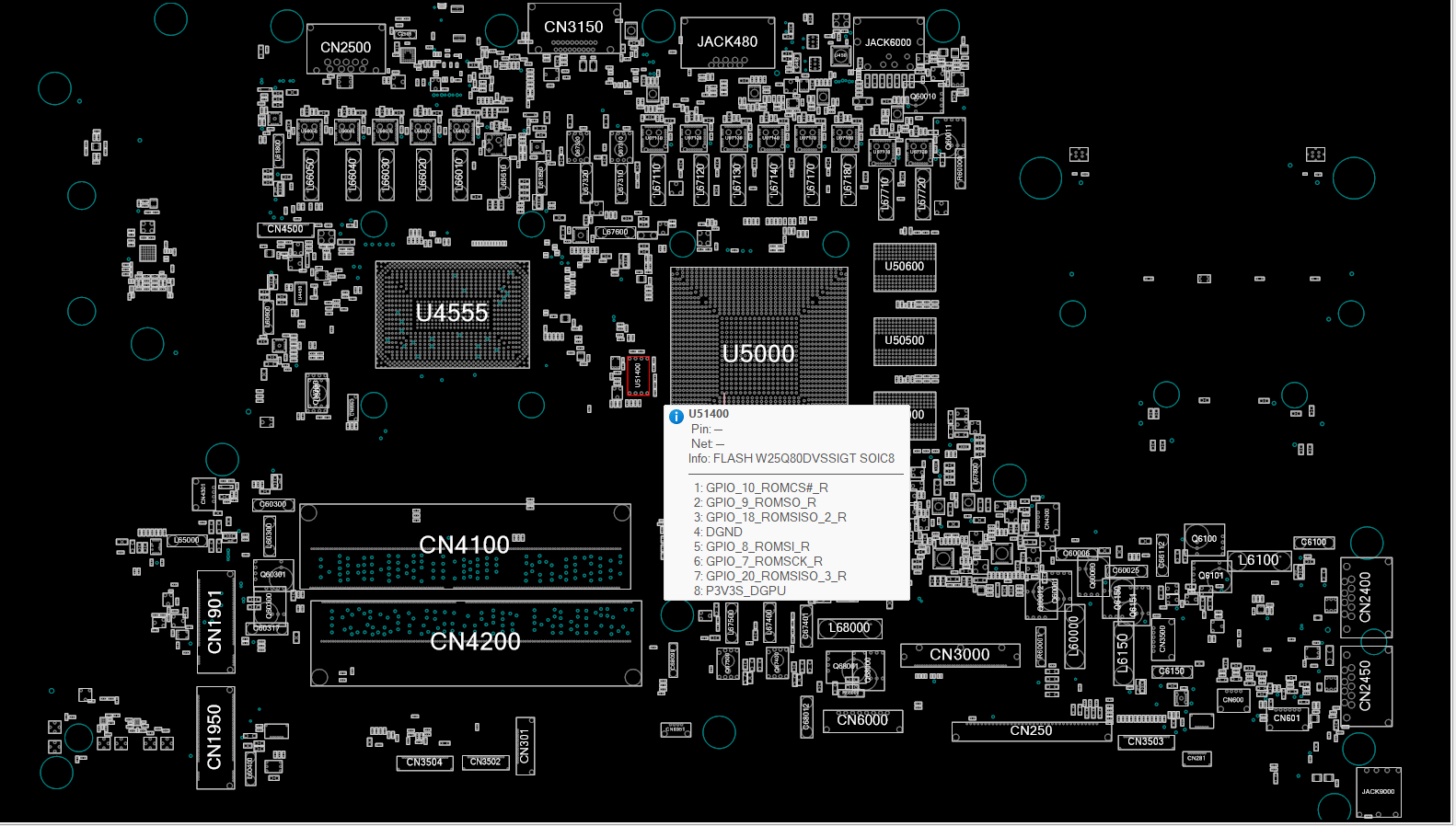Click the CN3503 connector

(x=1146, y=741)
